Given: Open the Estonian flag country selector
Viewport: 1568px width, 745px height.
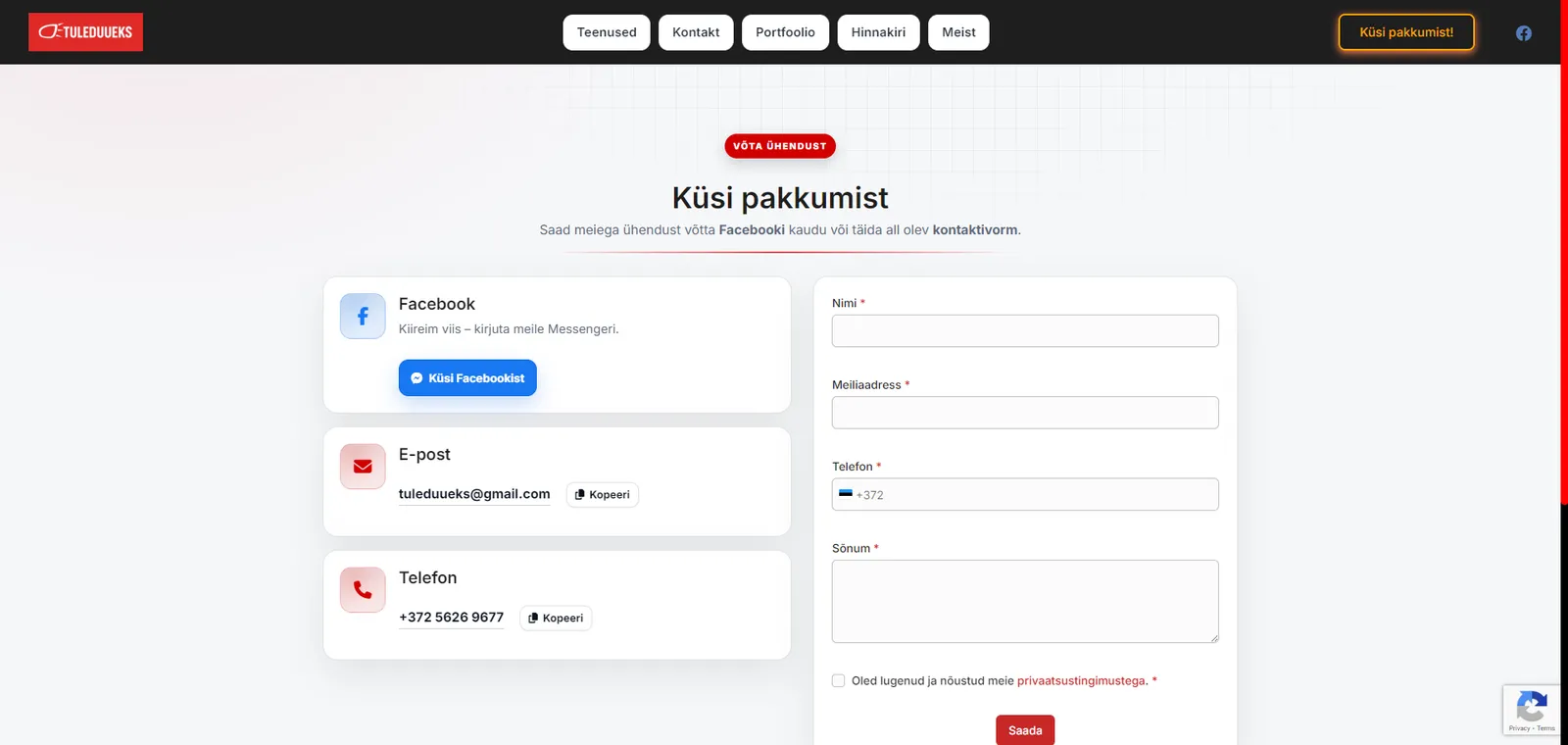Looking at the screenshot, I should pos(846,494).
